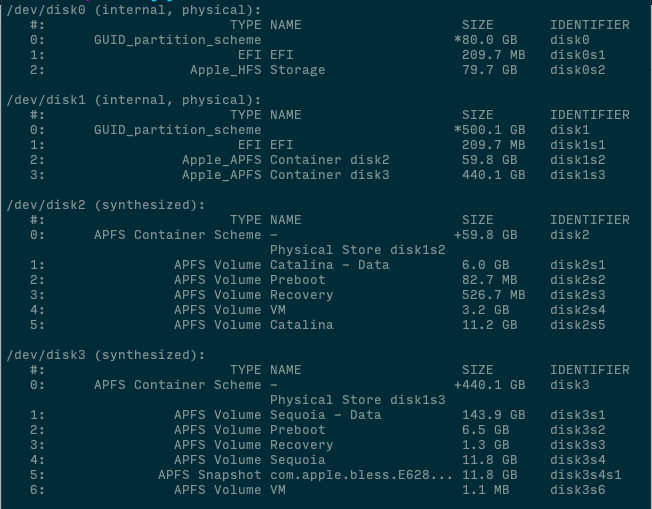Select the disk2 identifier in disk2 table
The image size is (652, 509).
570,235
